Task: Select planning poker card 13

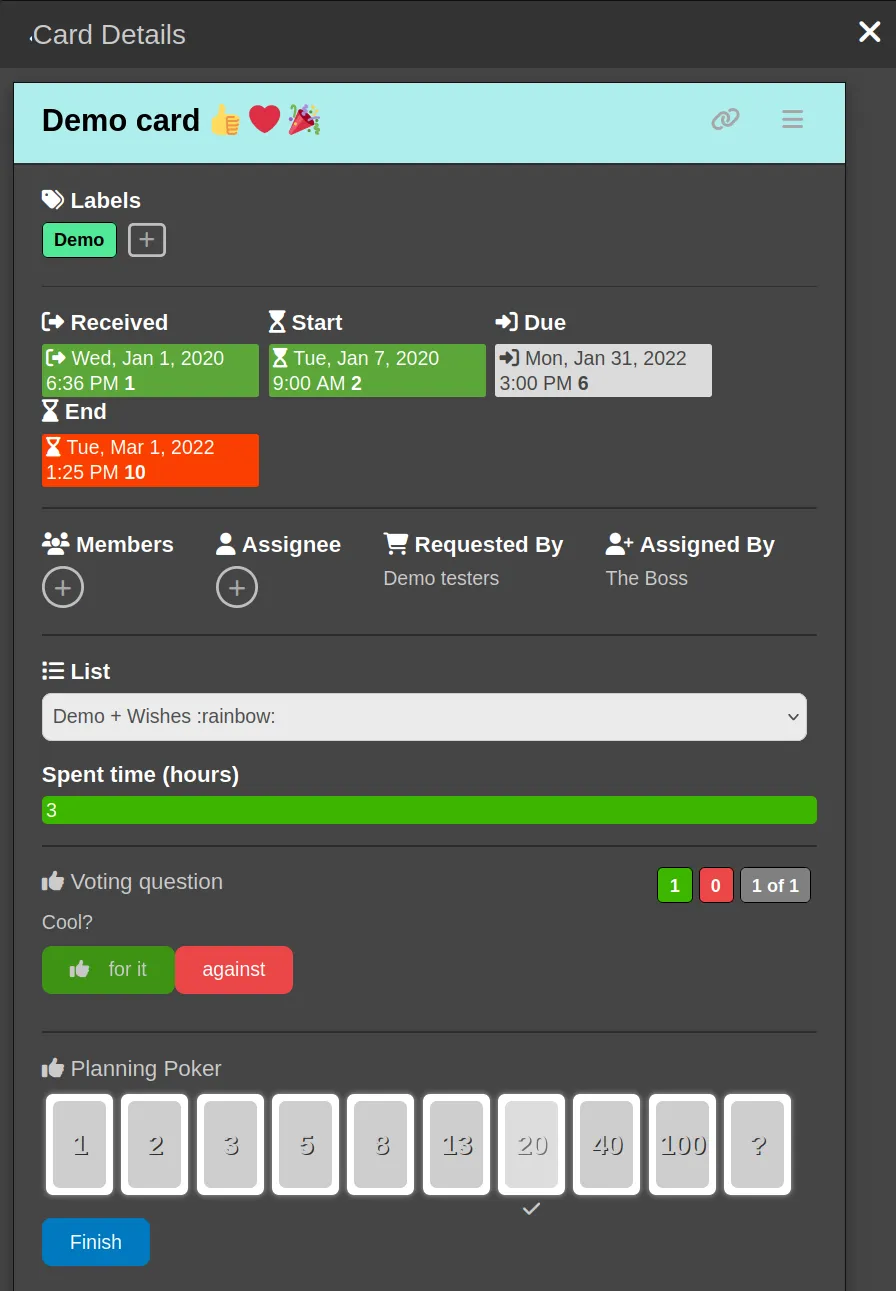Action: click(x=457, y=1145)
